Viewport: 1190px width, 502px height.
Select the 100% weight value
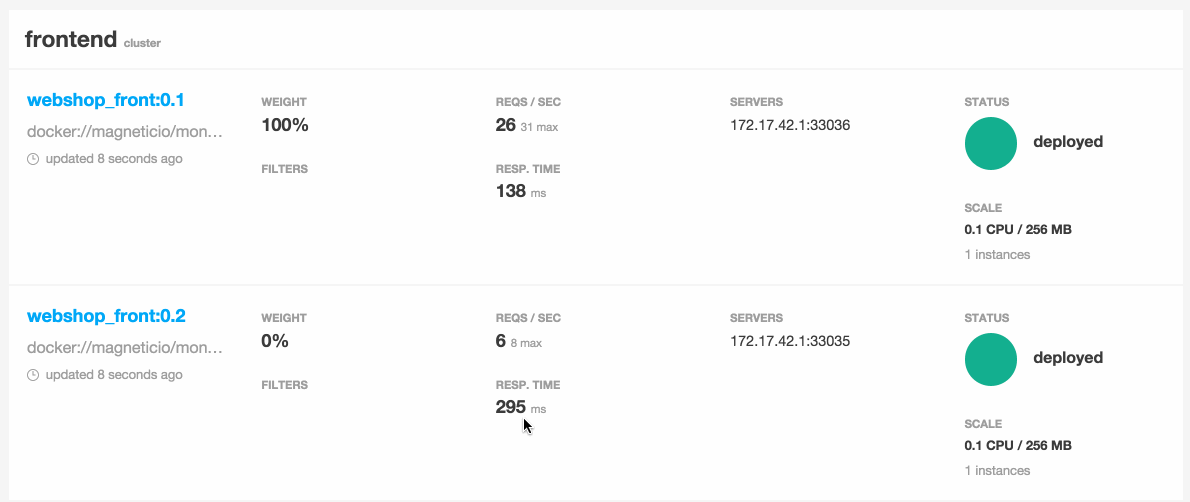(x=285, y=125)
